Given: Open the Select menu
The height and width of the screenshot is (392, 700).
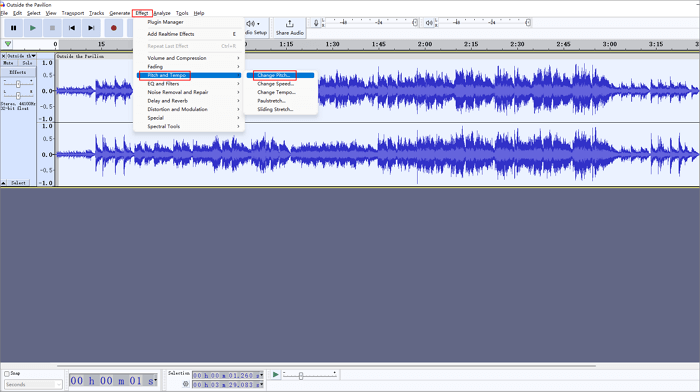Looking at the screenshot, I should click(x=33, y=13).
